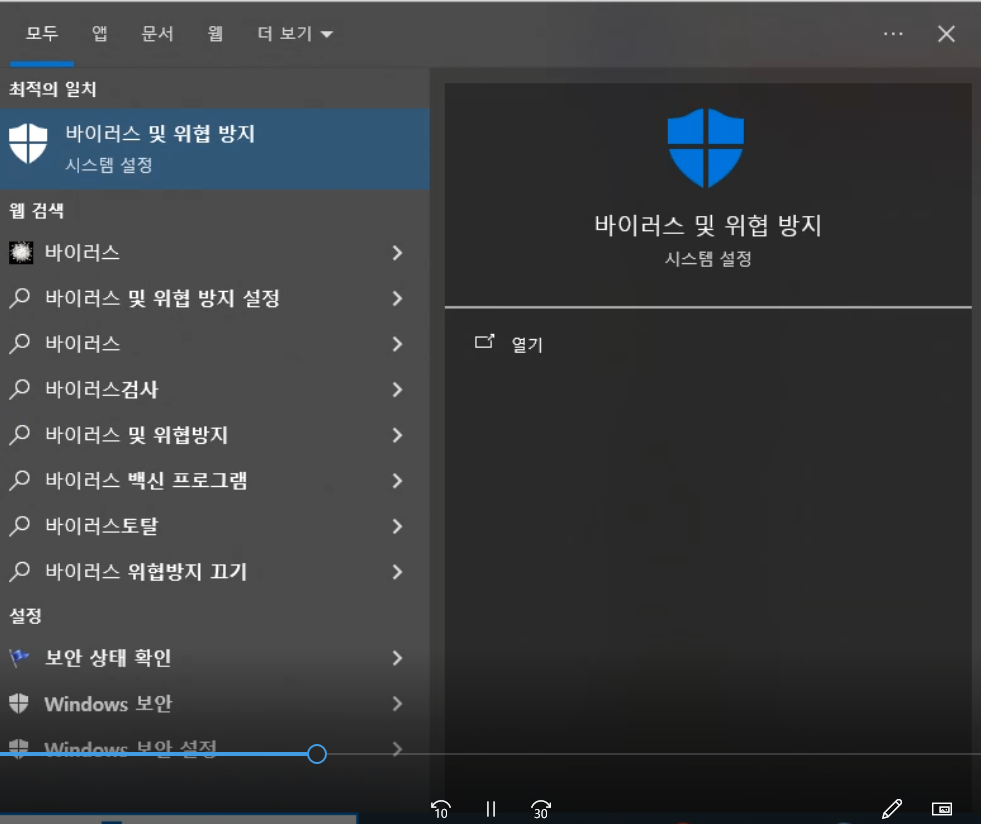Expand arrow for 바이러스 위협방지 끄기
The image size is (981, 824).
coord(397,572)
